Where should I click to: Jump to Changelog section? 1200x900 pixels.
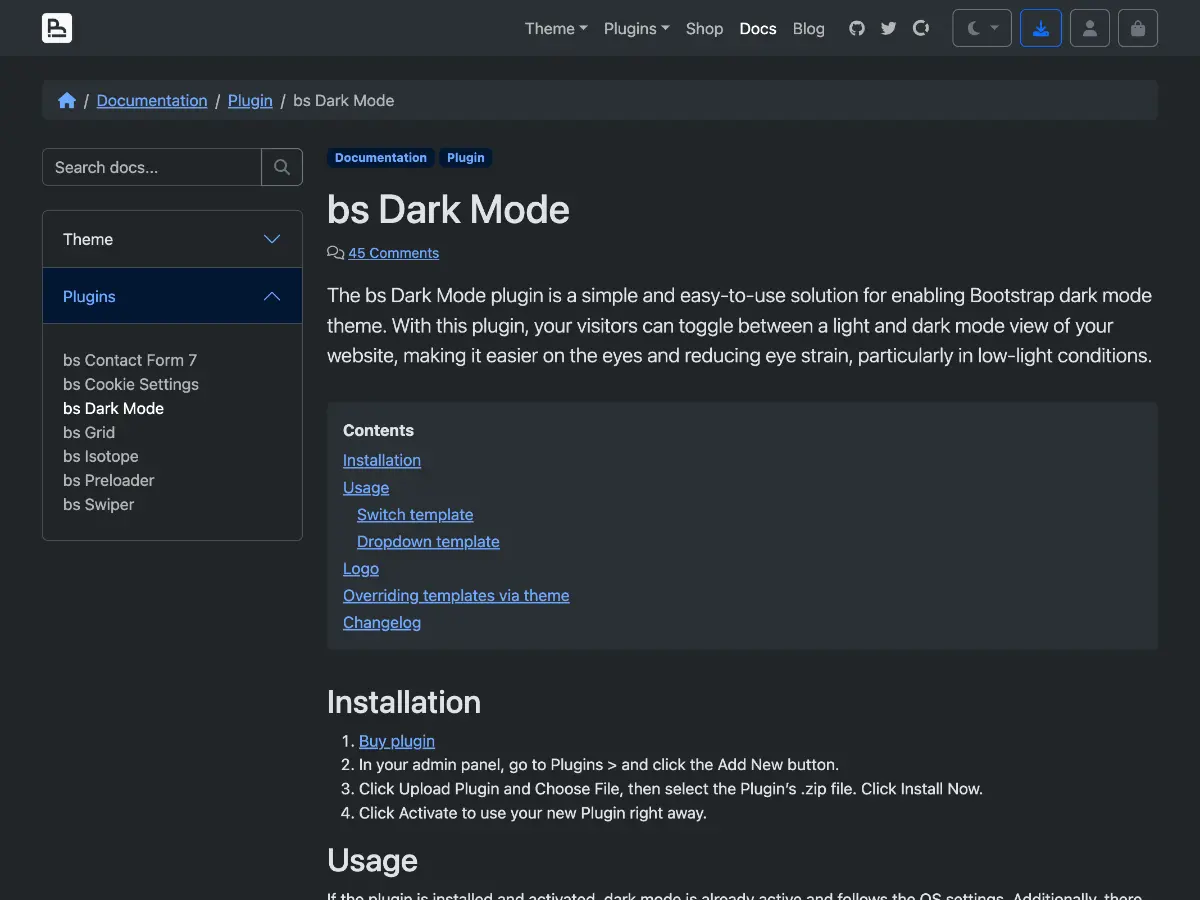coord(382,622)
